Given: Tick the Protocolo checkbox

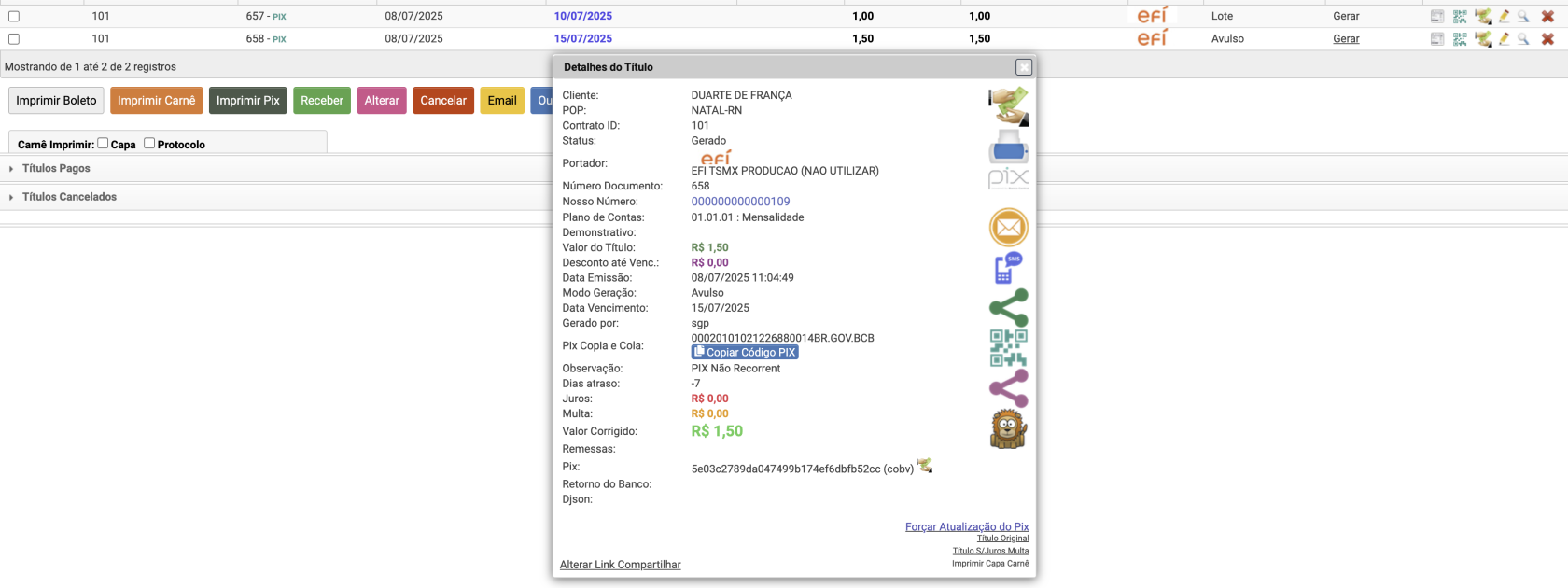Looking at the screenshot, I should (149, 144).
